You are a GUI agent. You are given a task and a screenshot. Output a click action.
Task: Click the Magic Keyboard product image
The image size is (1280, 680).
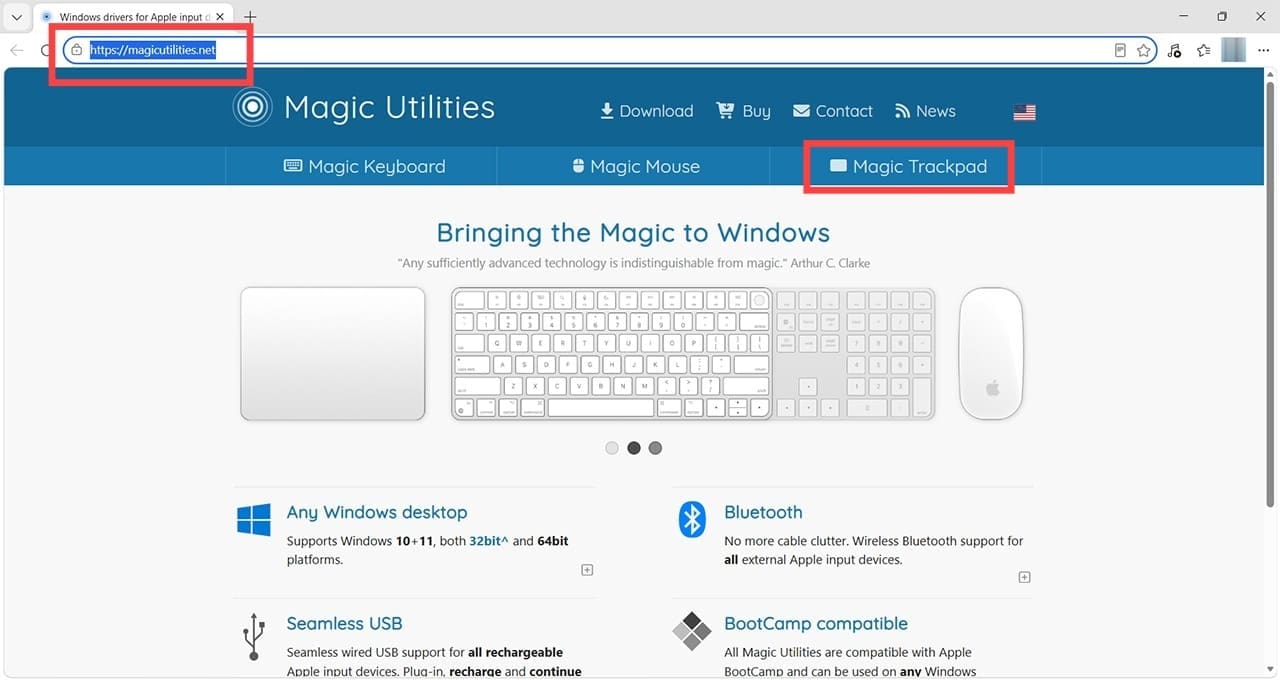click(692, 353)
